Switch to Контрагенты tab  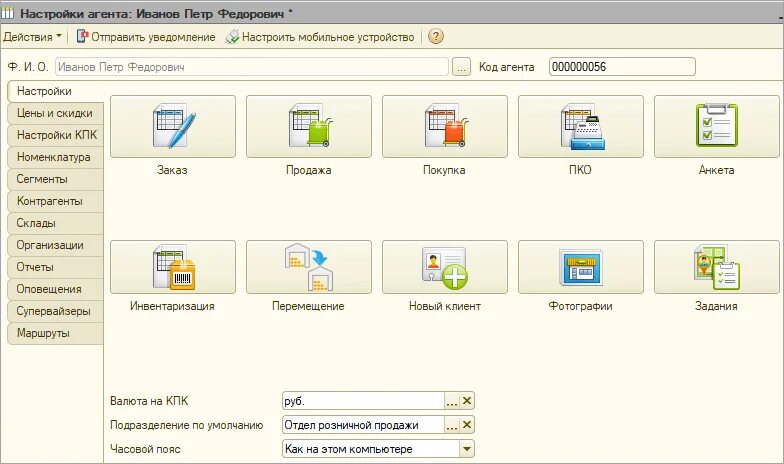[55, 201]
